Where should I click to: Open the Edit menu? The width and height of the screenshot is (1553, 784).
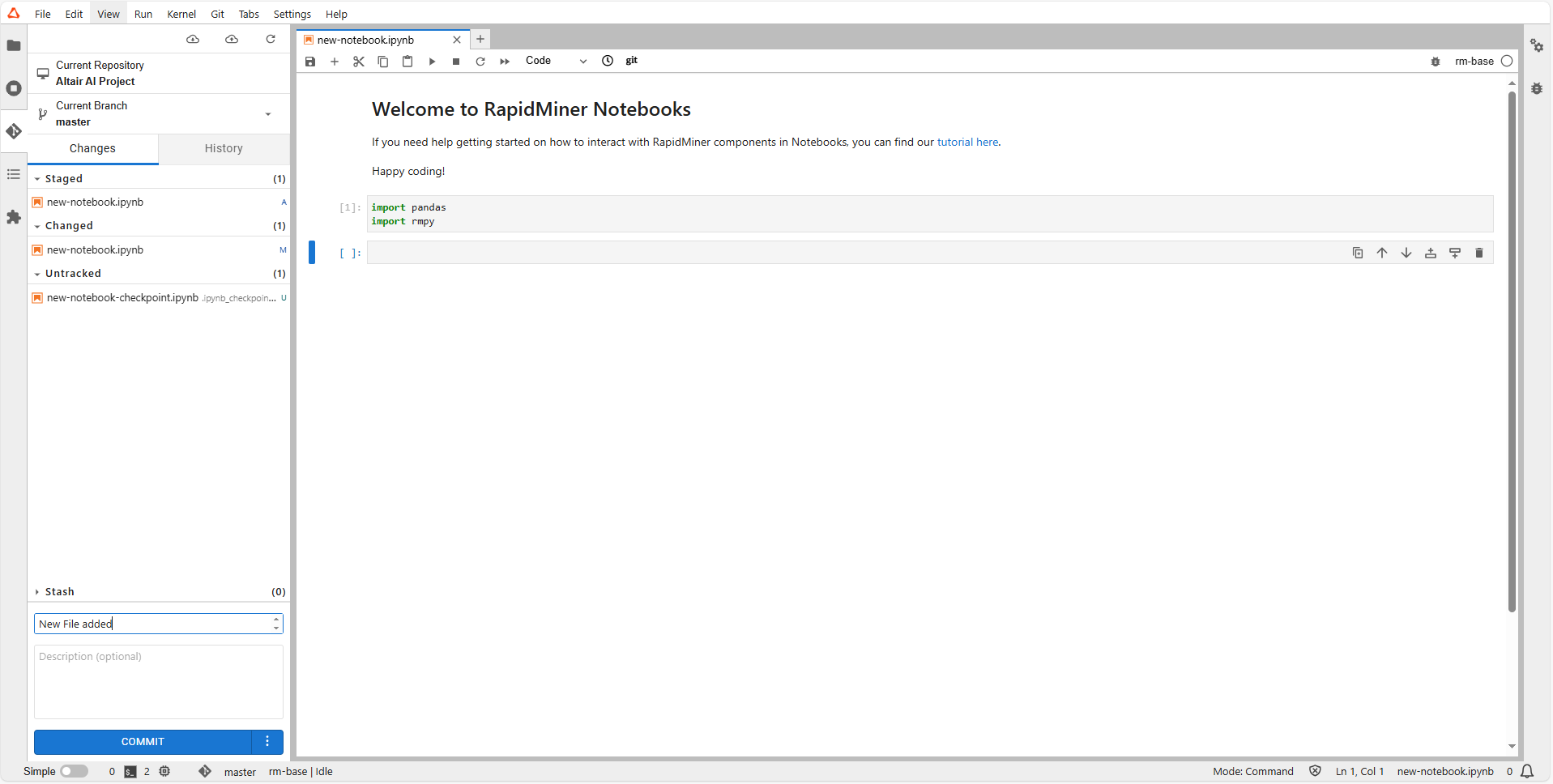point(74,14)
